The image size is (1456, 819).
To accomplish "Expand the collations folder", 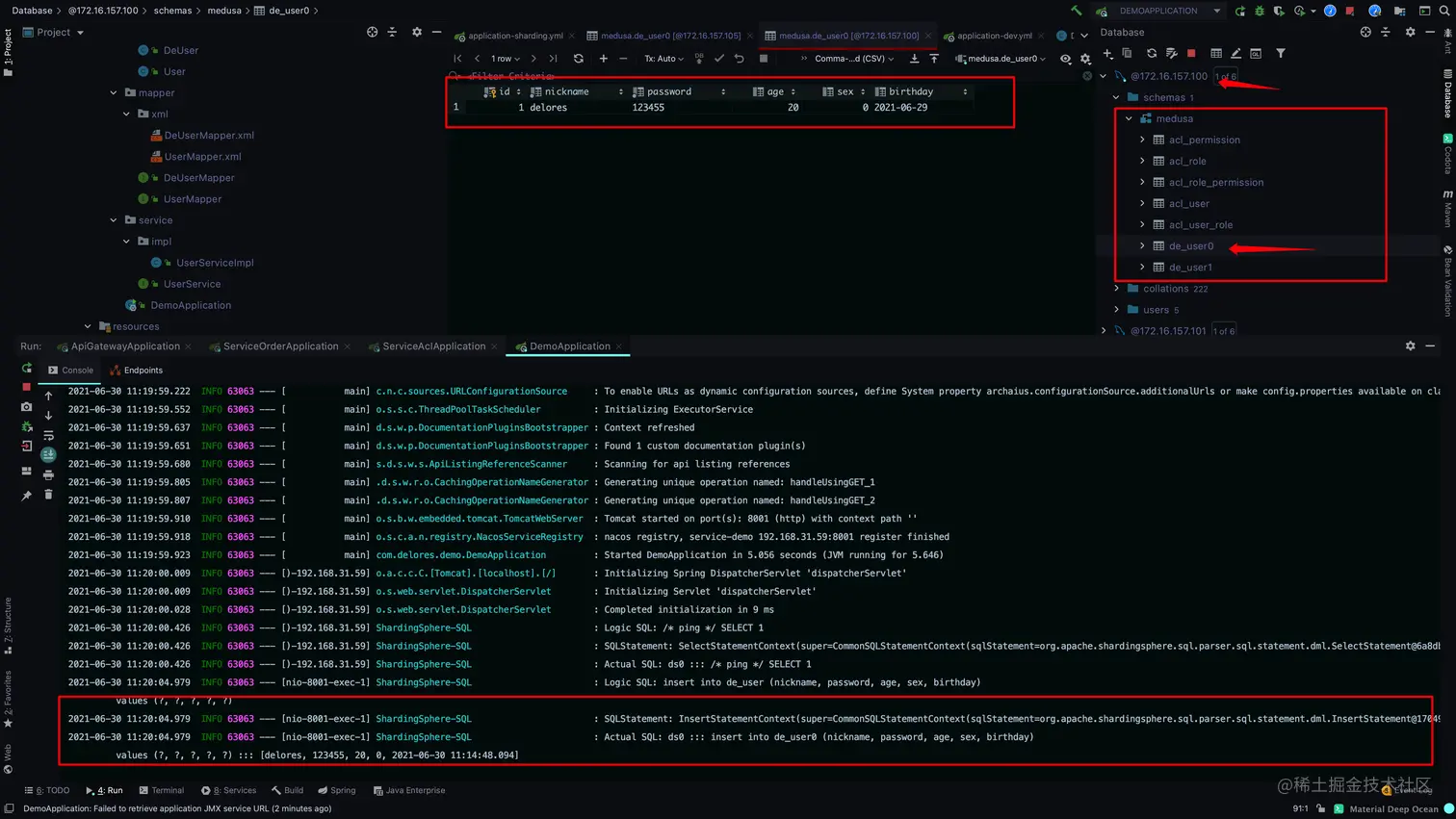I will click(1117, 288).
